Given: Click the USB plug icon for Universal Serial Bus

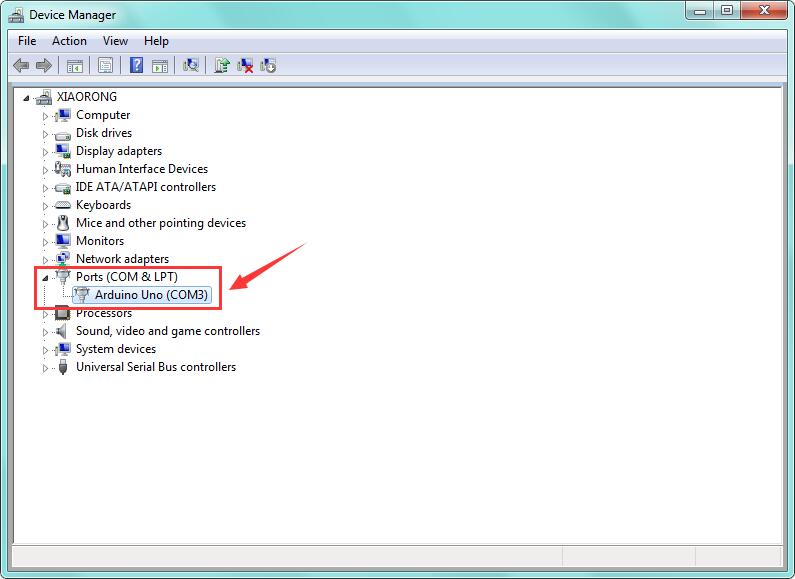Looking at the screenshot, I should click(63, 367).
